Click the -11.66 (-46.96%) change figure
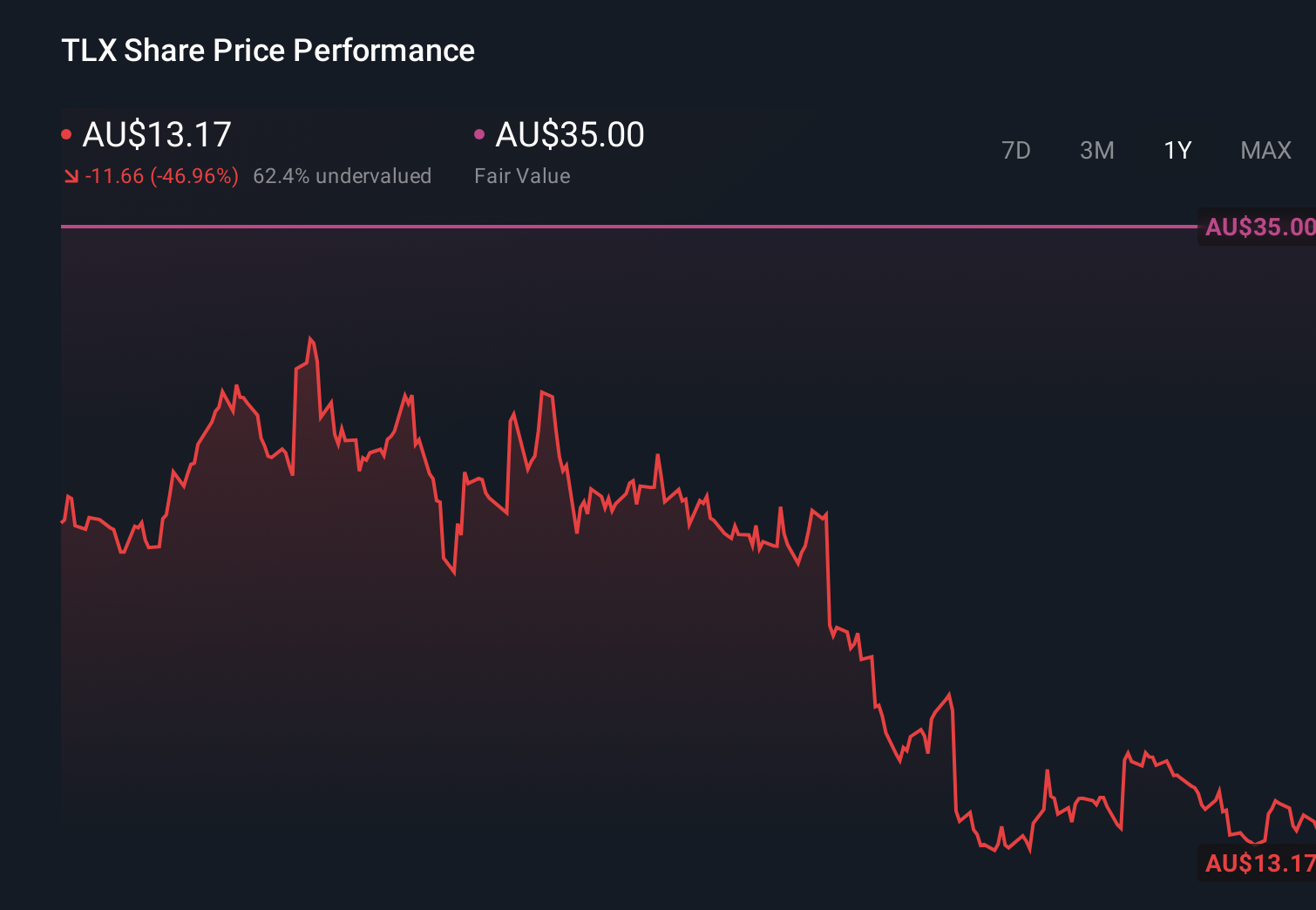Viewport: 1316px width, 910px height. tap(161, 176)
